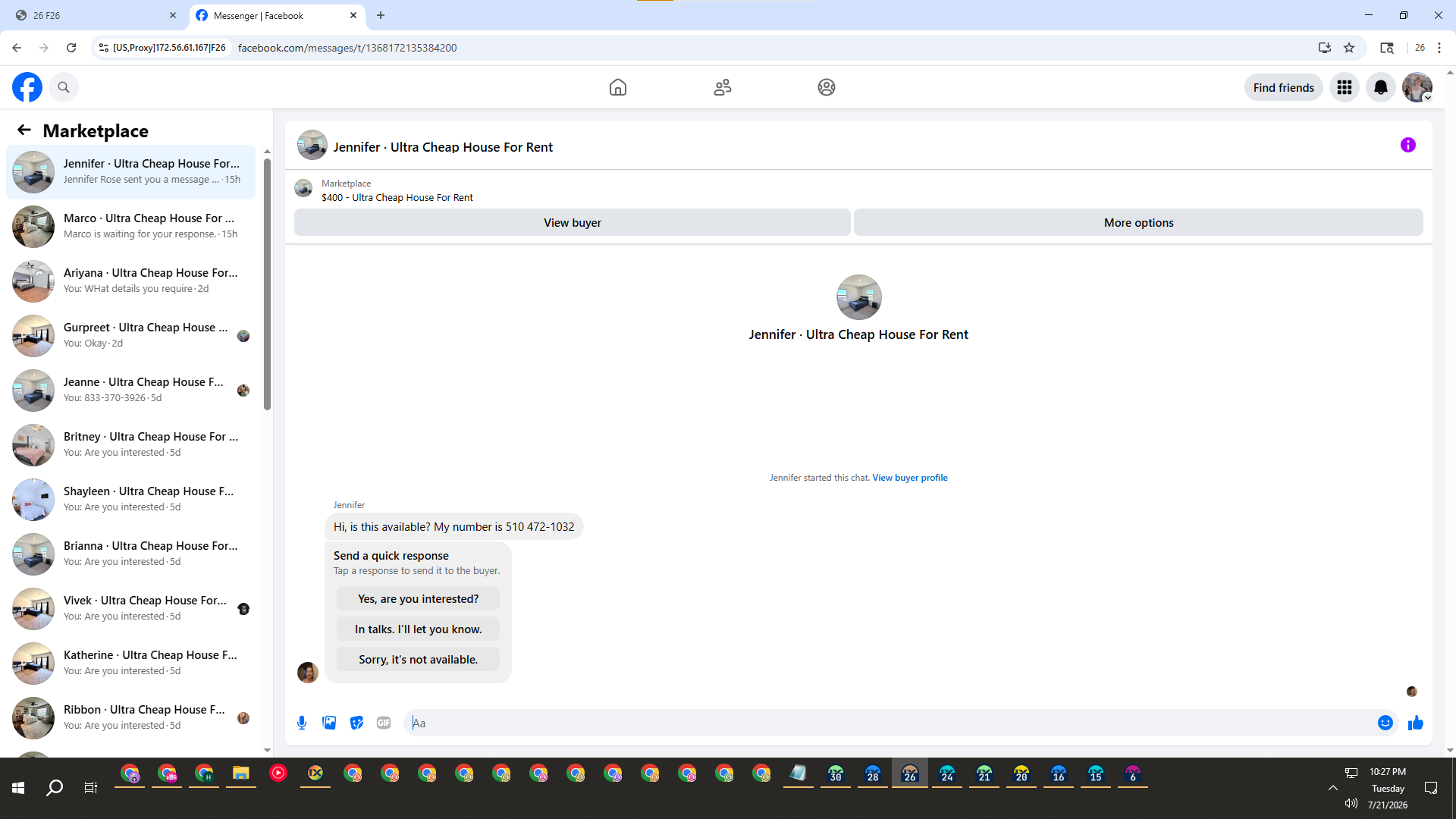Switch to the 26 F26 browser tab

click(x=95, y=15)
